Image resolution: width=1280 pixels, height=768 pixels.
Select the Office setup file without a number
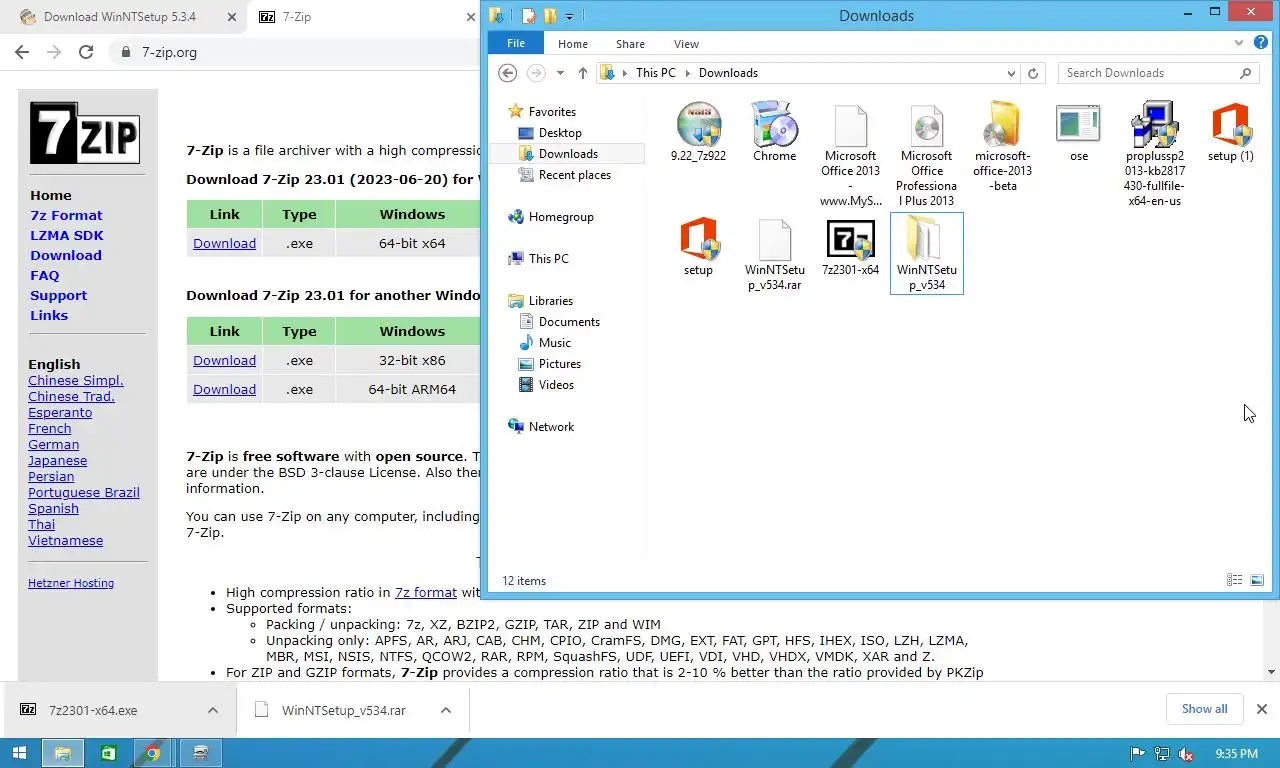click(698, 247)
